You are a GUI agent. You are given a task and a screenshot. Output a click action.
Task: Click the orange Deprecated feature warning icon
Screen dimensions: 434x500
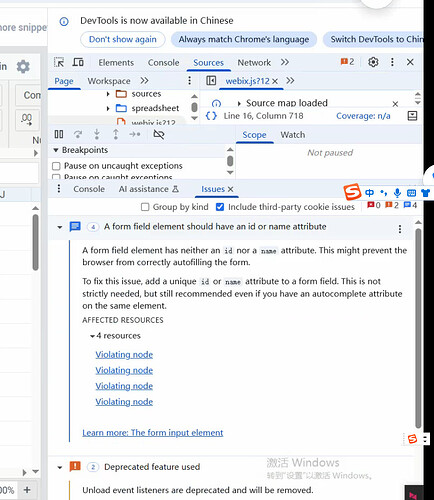[75, 466]
